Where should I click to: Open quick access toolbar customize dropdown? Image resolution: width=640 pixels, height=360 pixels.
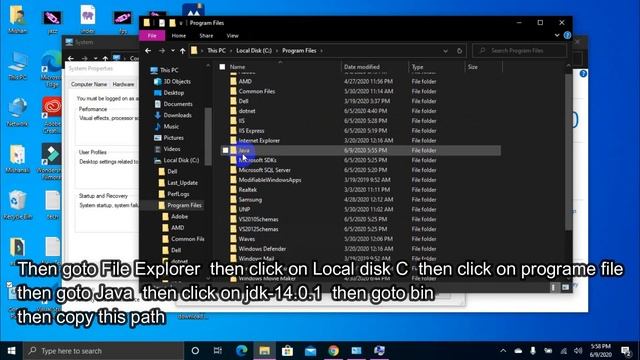coord(181,23)
